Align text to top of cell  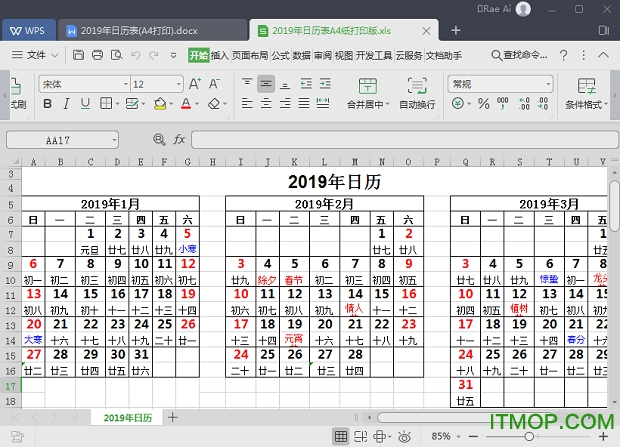tap(247, 84)
